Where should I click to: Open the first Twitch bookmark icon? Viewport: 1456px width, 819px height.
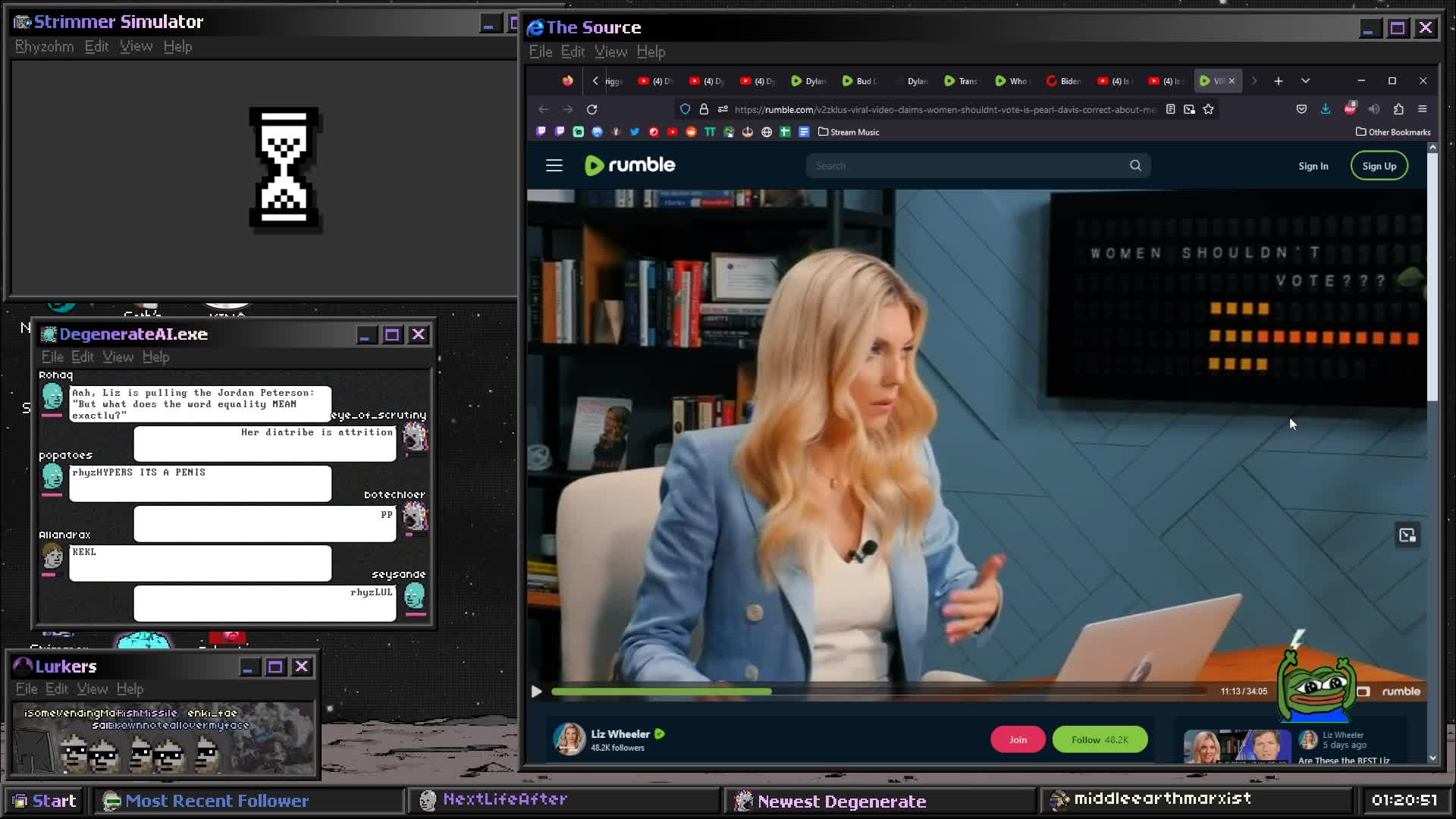tap(541, 132)
